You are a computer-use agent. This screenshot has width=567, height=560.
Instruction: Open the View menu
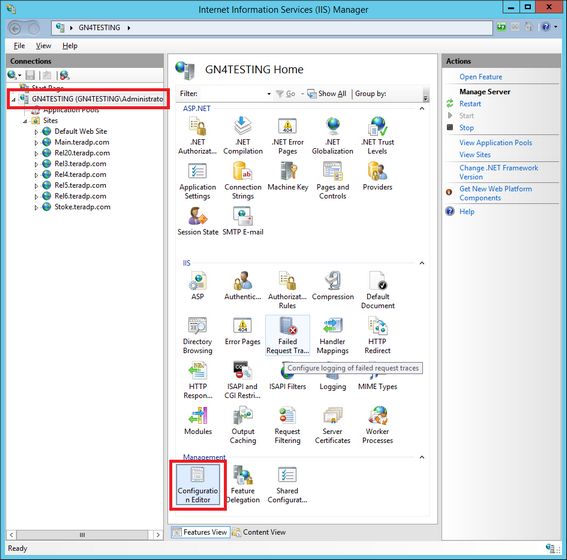pos(43,46)
